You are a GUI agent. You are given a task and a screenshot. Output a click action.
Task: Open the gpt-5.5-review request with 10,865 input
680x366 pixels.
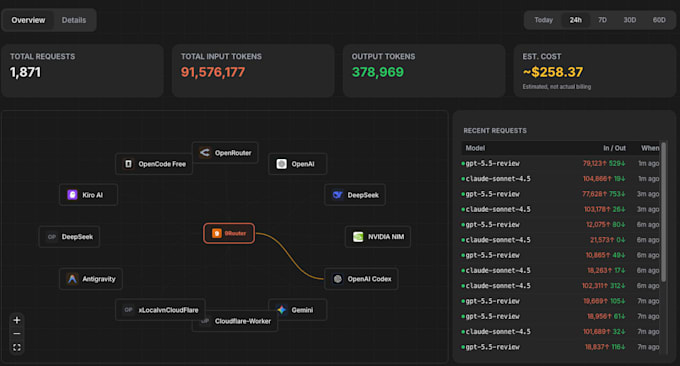(560, 255)
